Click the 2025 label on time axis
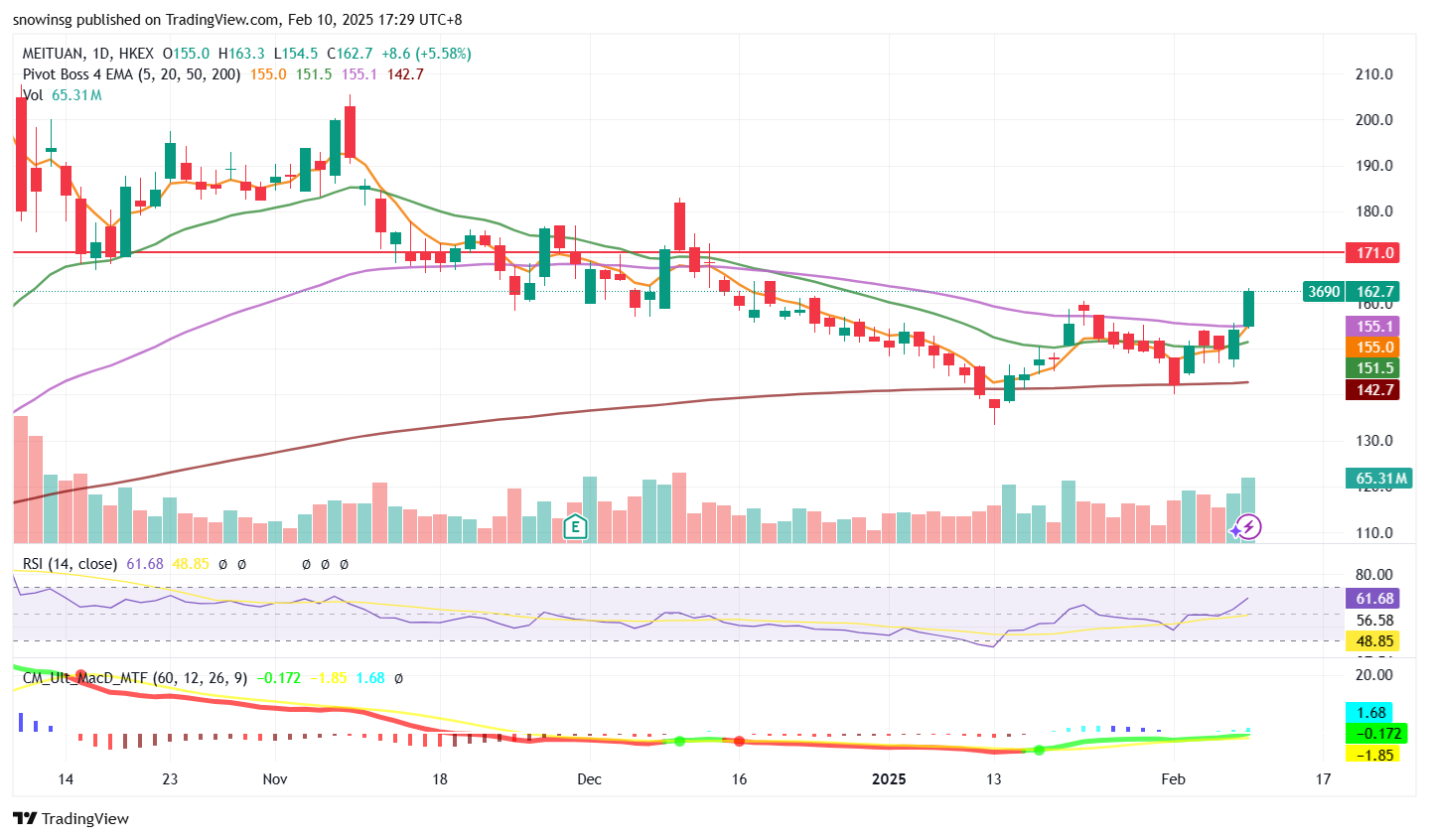1429x840 pixels. pyautogui.click(x=889, y=778)
